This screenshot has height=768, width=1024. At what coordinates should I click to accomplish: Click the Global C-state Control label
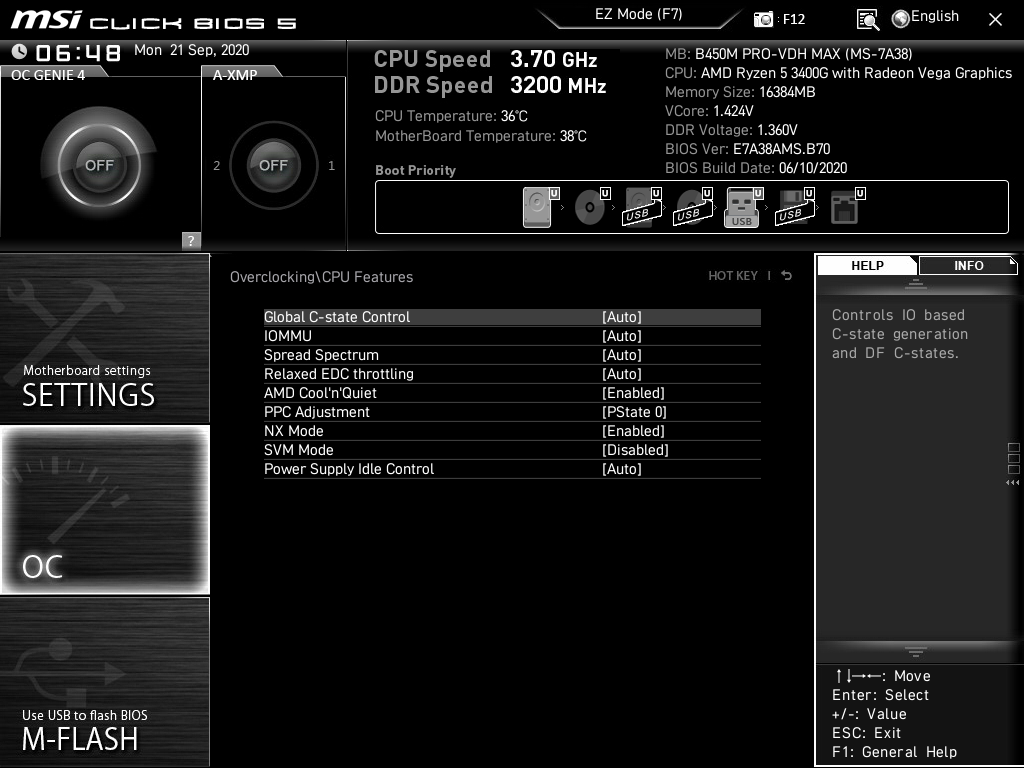coord(337,317)
